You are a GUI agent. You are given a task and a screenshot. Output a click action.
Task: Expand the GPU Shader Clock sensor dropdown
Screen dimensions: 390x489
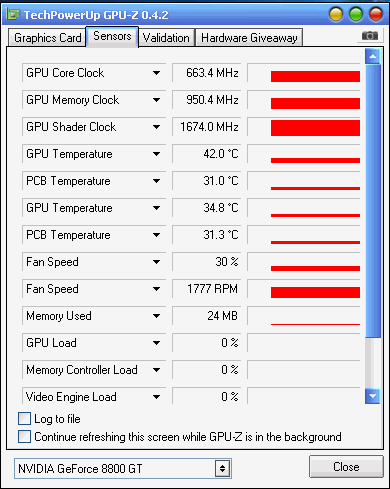point(156,127)
